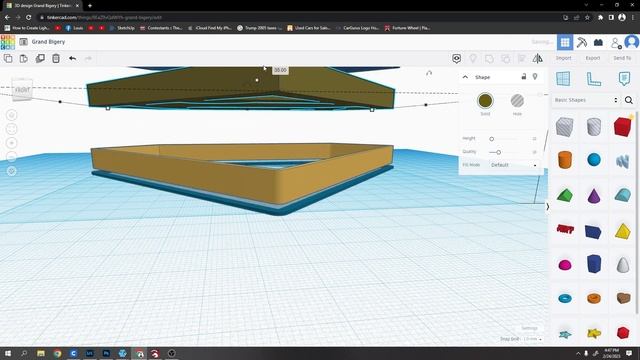Click the Zoom in button
This screenshot has width=640, height=360.
coord(11,143)
